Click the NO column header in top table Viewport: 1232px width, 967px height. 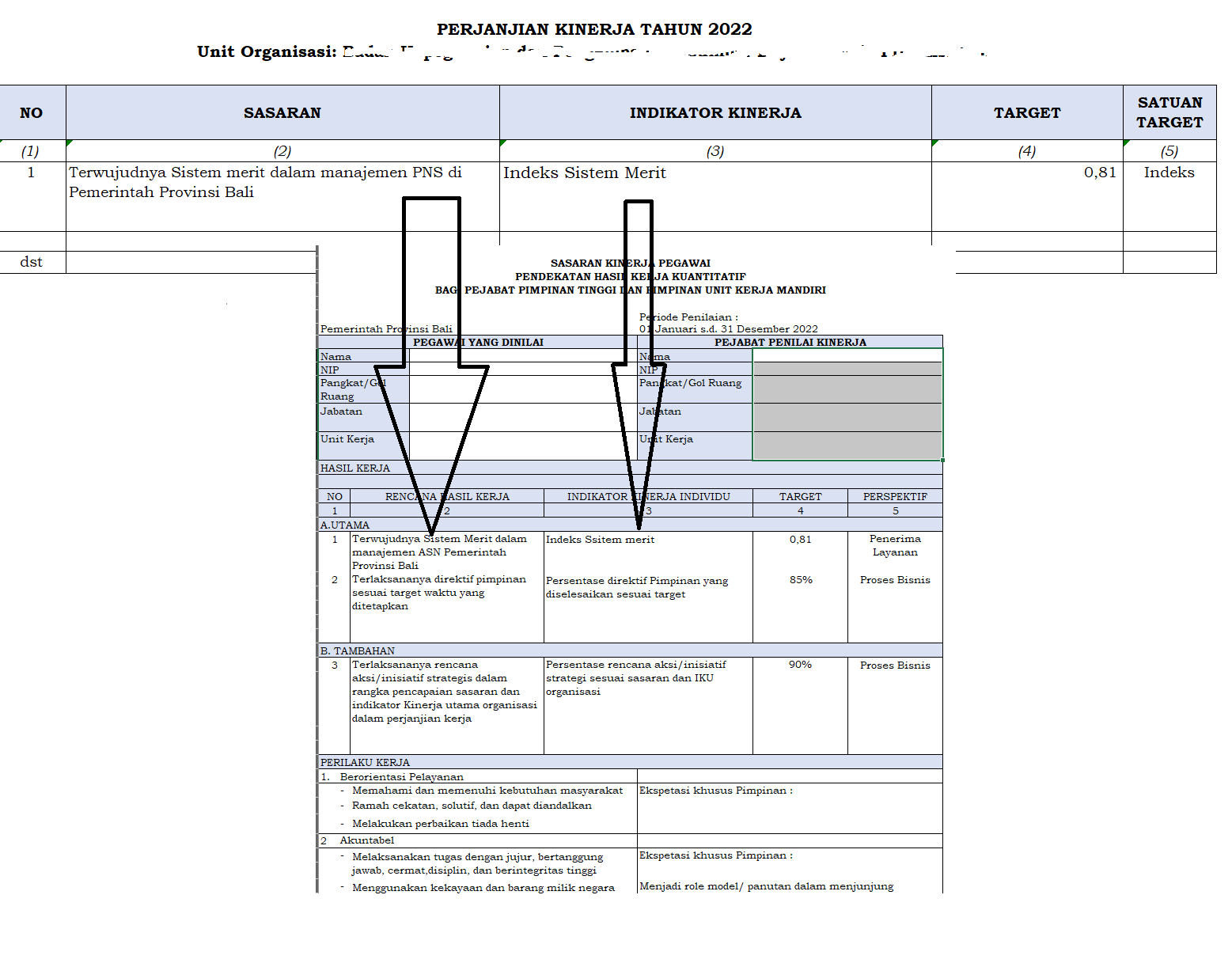point(32,112)
